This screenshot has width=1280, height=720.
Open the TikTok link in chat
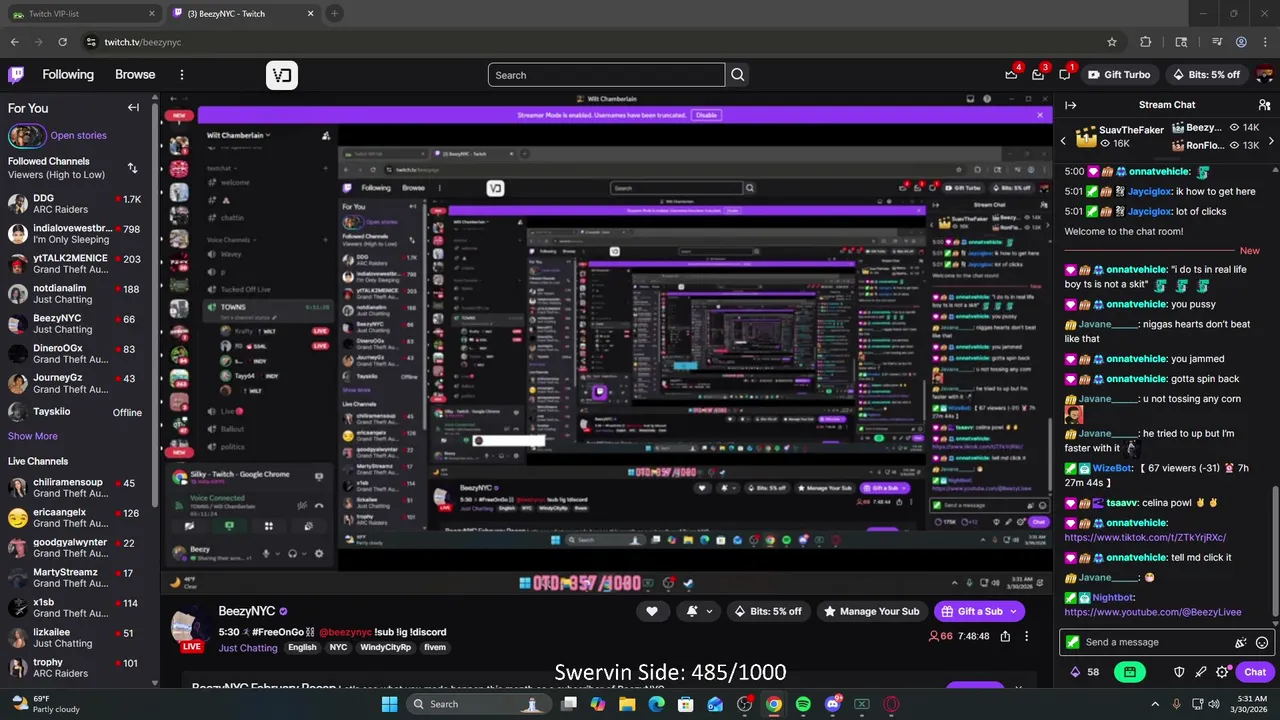tap(1145, 537)
